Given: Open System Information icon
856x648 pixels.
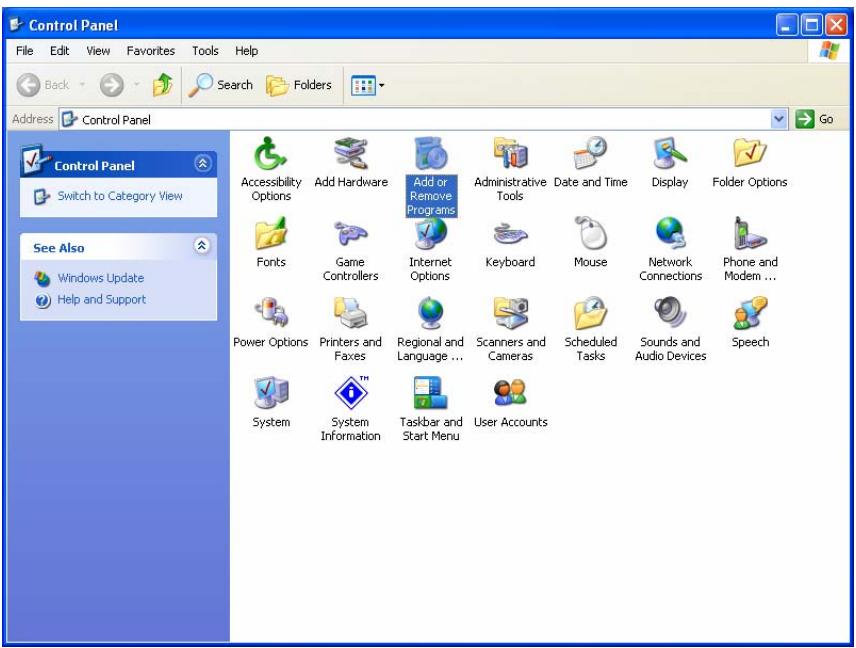Looking at the screenshot, I should (350, 409).
